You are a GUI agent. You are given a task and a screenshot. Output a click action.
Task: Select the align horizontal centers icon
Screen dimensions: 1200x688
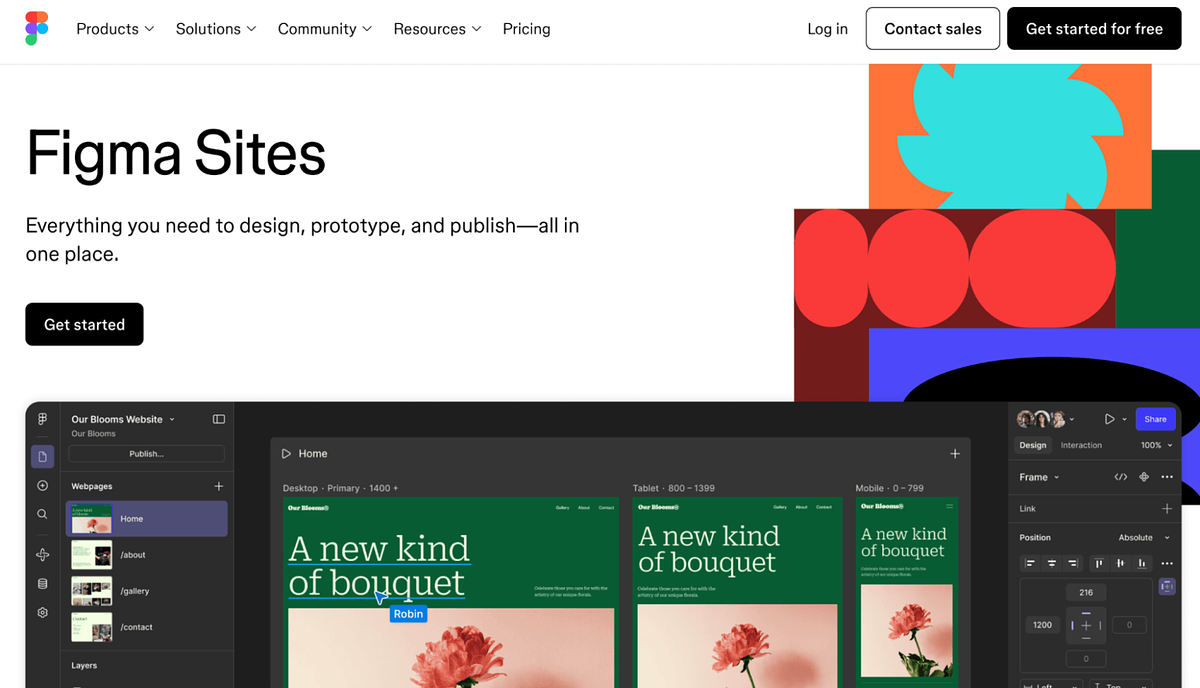click(1052, 563)
